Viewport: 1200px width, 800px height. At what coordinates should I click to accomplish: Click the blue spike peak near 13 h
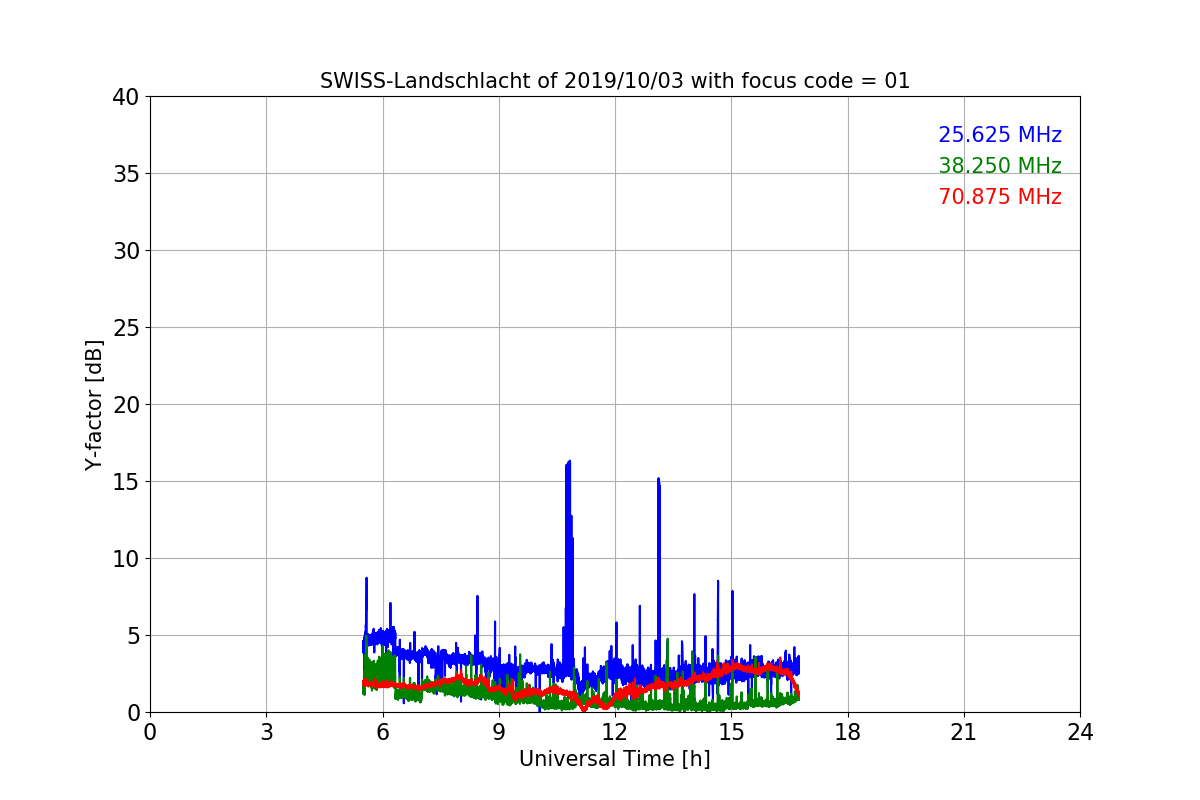658,479
